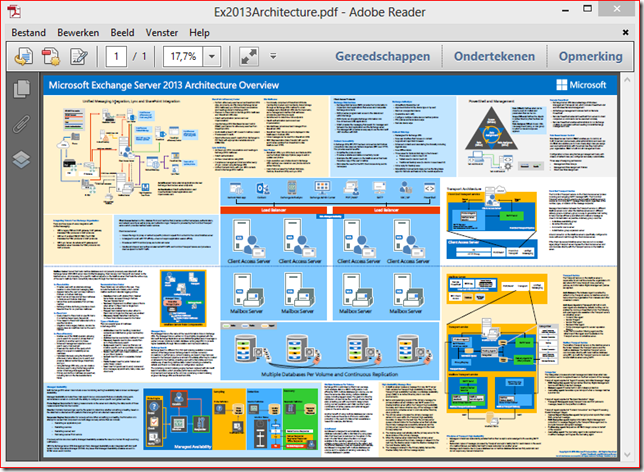Open the Beeld menu
Viewport: 644px width, 472px height.
click(122, 32)
